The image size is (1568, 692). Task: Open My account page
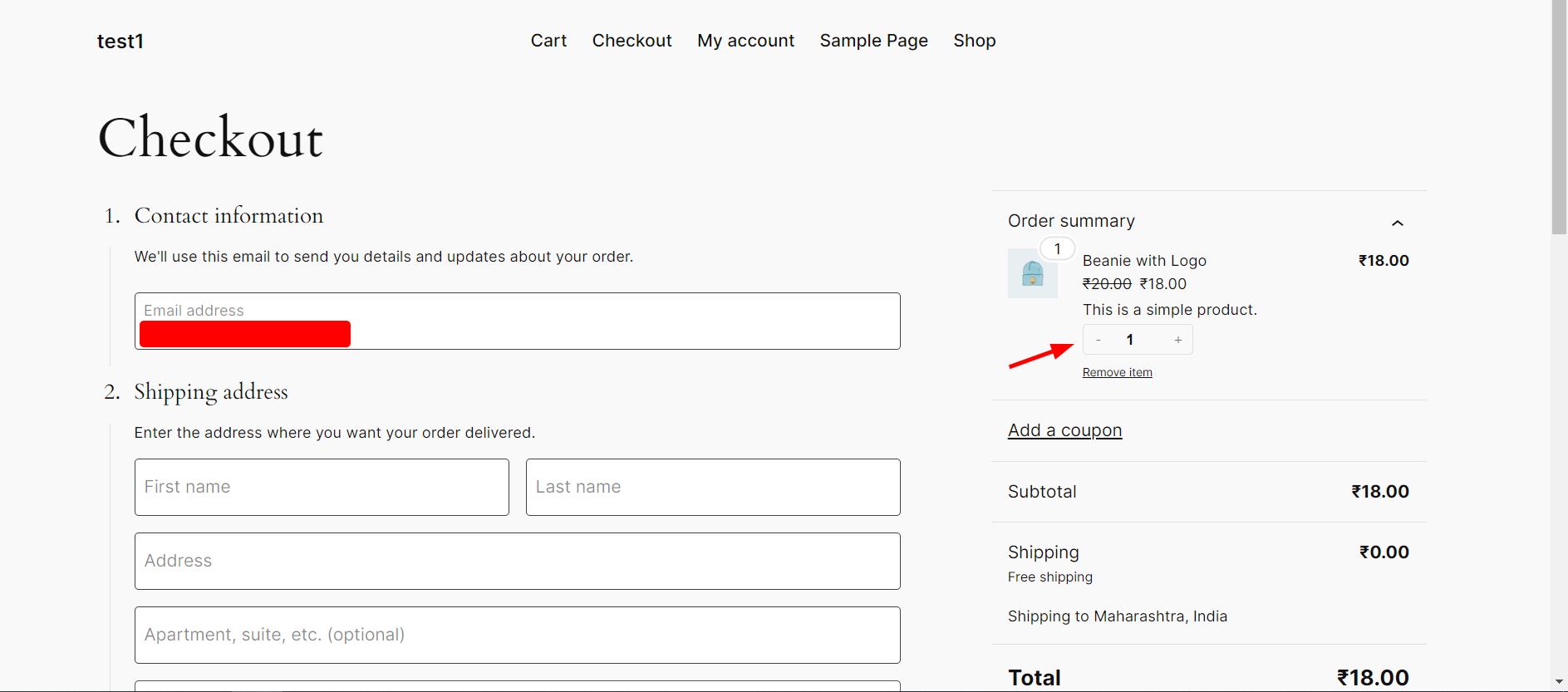coord(745,41)
